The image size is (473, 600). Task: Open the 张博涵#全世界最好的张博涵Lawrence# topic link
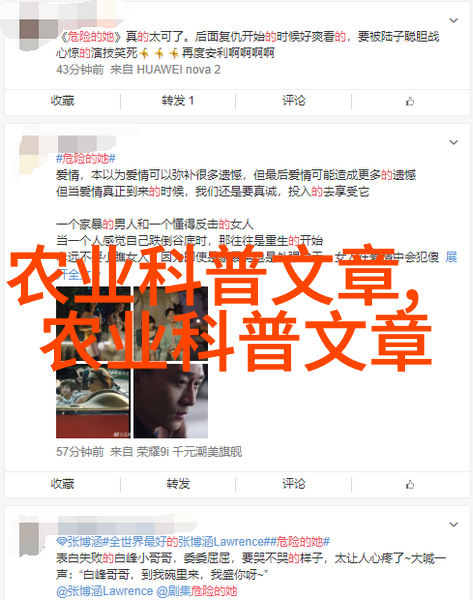[163, 542]
